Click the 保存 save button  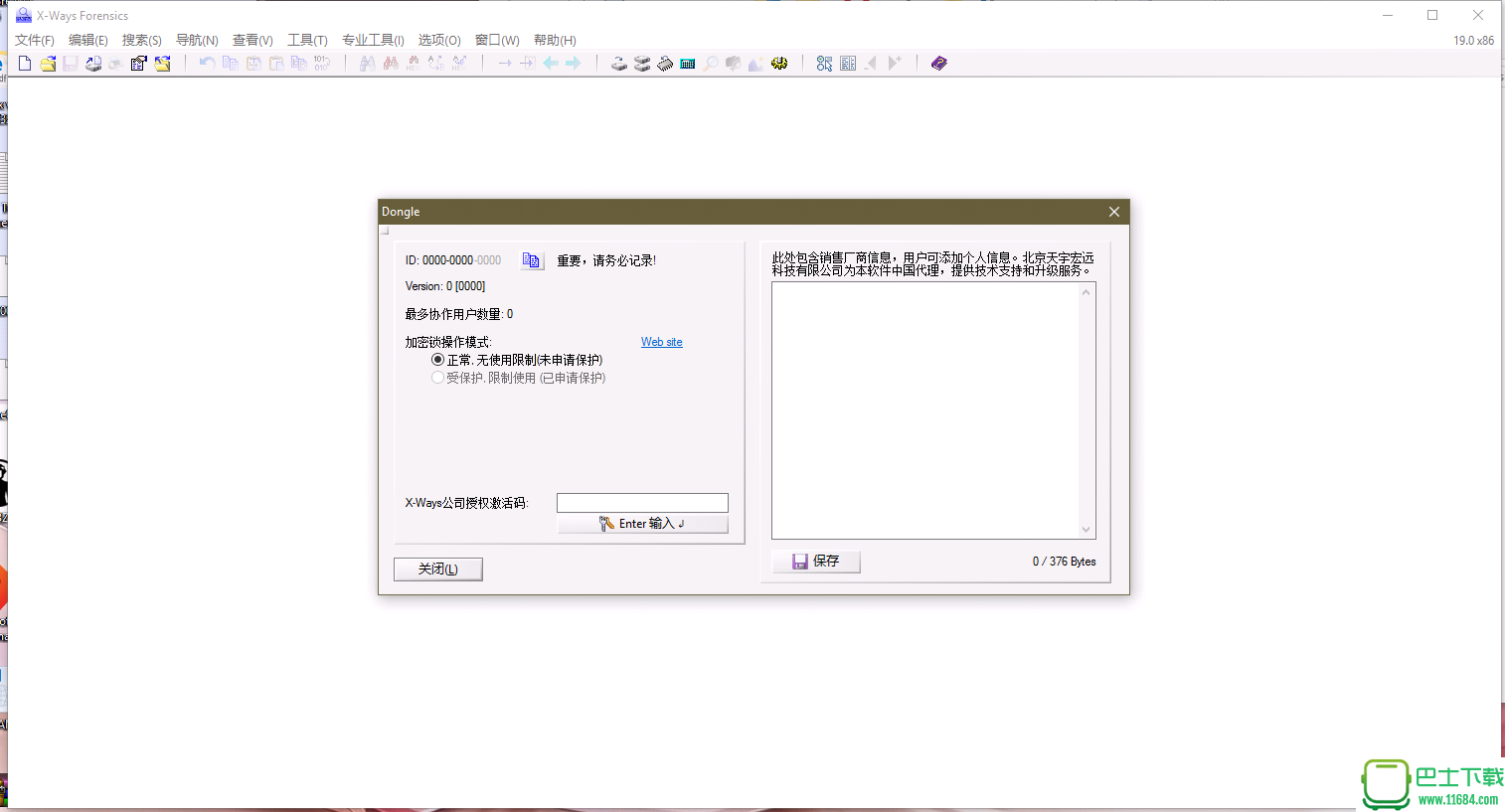[816, 562]
